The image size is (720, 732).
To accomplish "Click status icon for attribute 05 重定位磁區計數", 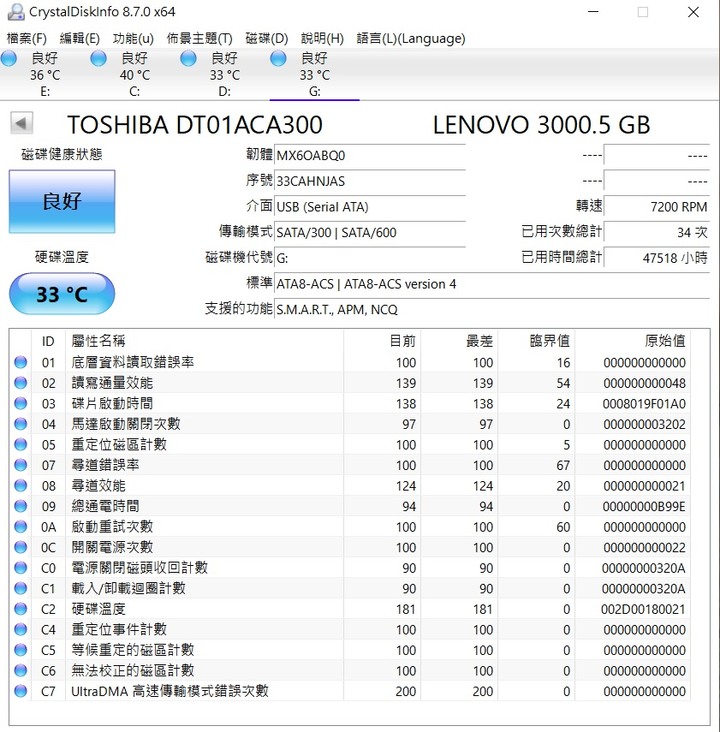I will click(21, 444).
